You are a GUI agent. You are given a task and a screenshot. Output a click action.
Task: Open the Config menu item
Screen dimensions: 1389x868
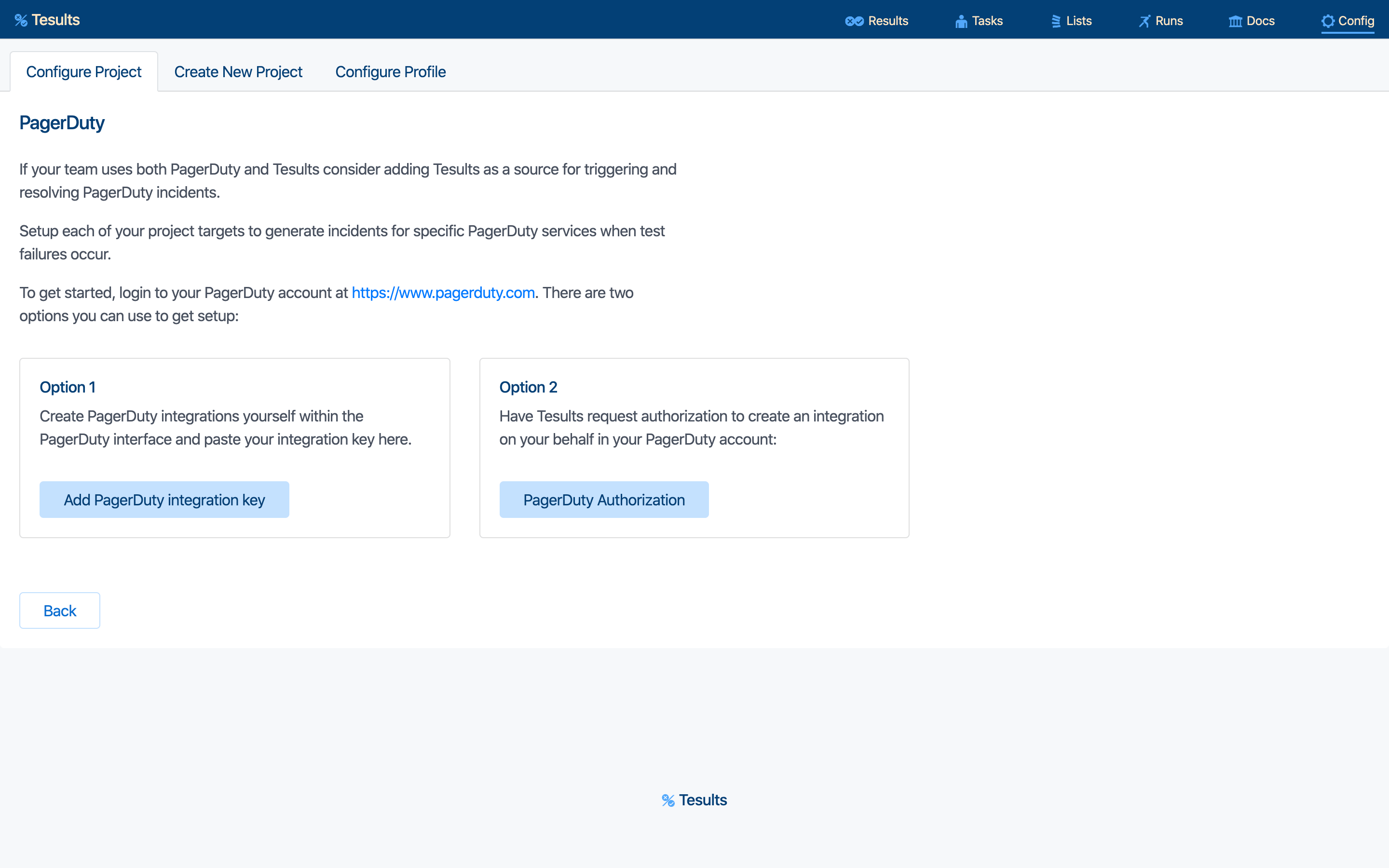click(x=1347, y=21)
